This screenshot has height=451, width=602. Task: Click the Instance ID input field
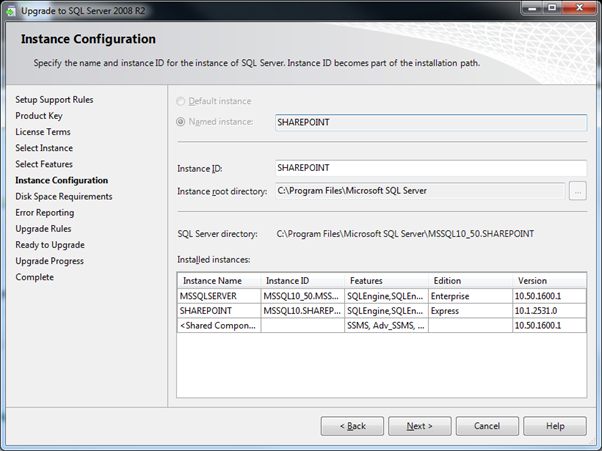point(431,168)
